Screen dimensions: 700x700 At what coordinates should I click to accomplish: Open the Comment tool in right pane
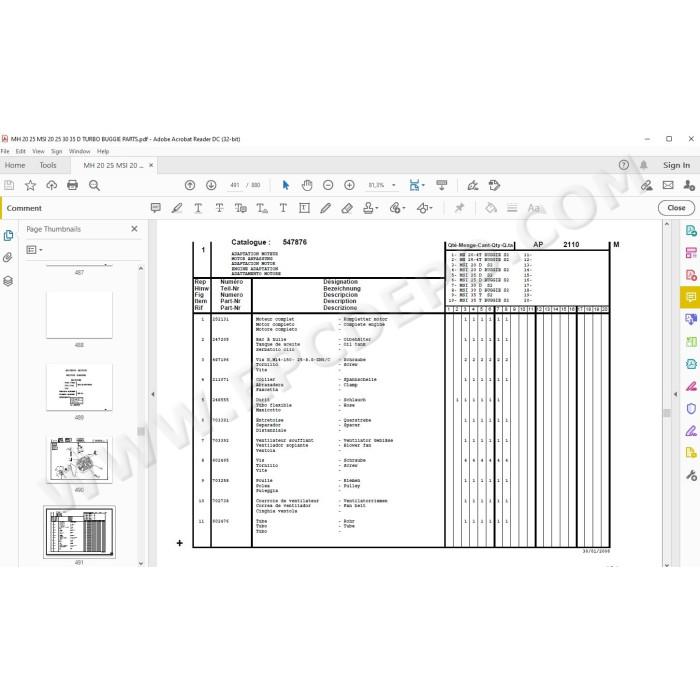[691, 297]
